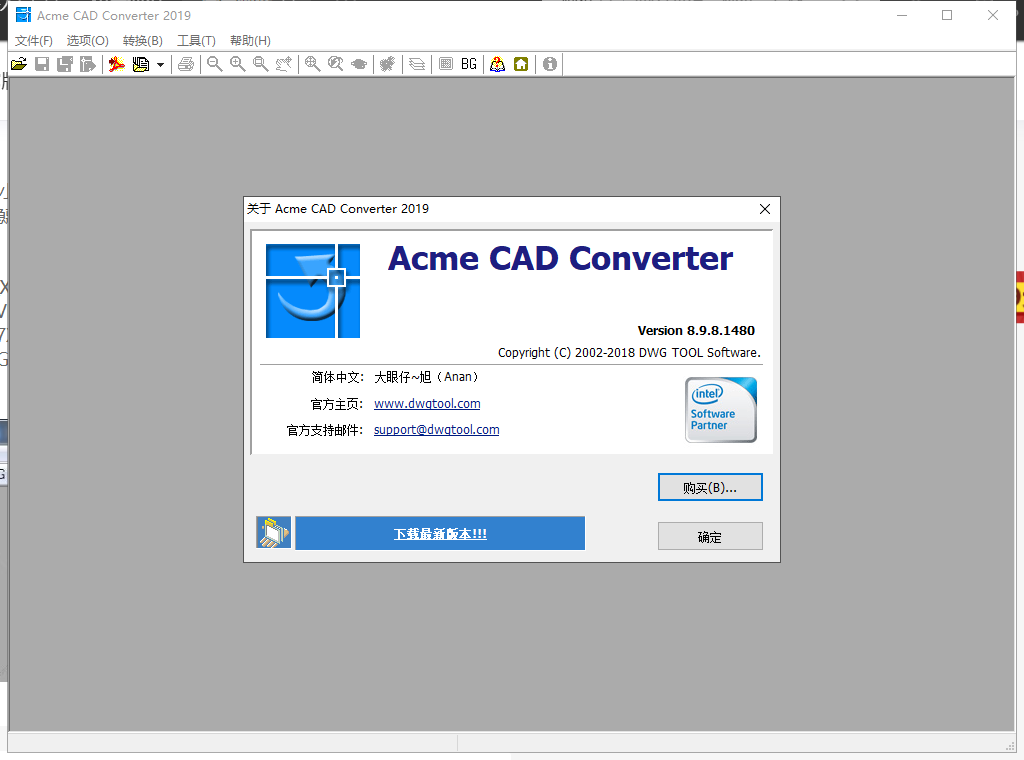Click the help book question icon
The height and width of the screenshot is (760, 1024).
coord(498,64)
